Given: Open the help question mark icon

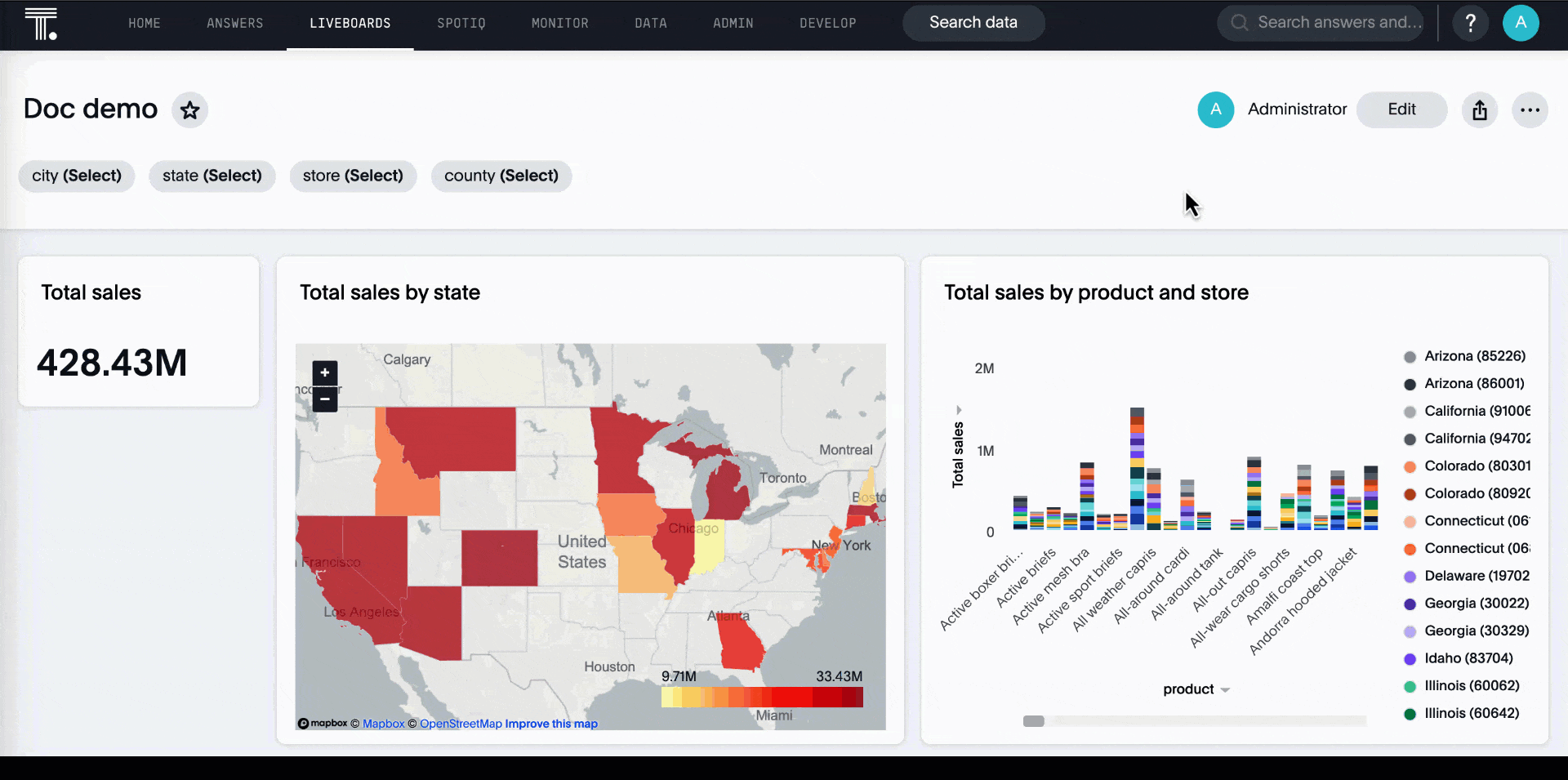Looking at the screenshot, I should [1470, 23].
